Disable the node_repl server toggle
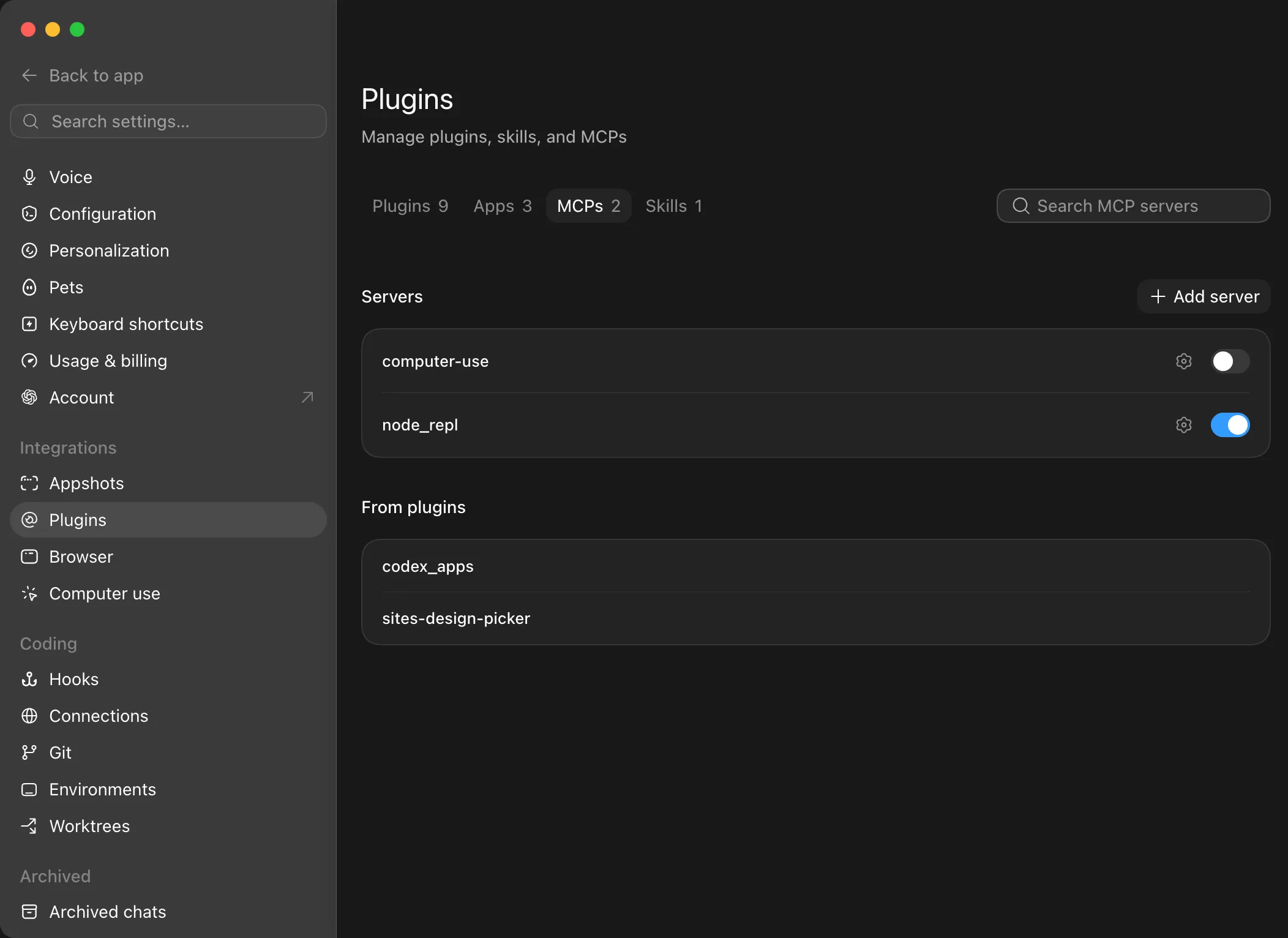This screenshot has width=1288, height=938. [x=1230, y=425]
